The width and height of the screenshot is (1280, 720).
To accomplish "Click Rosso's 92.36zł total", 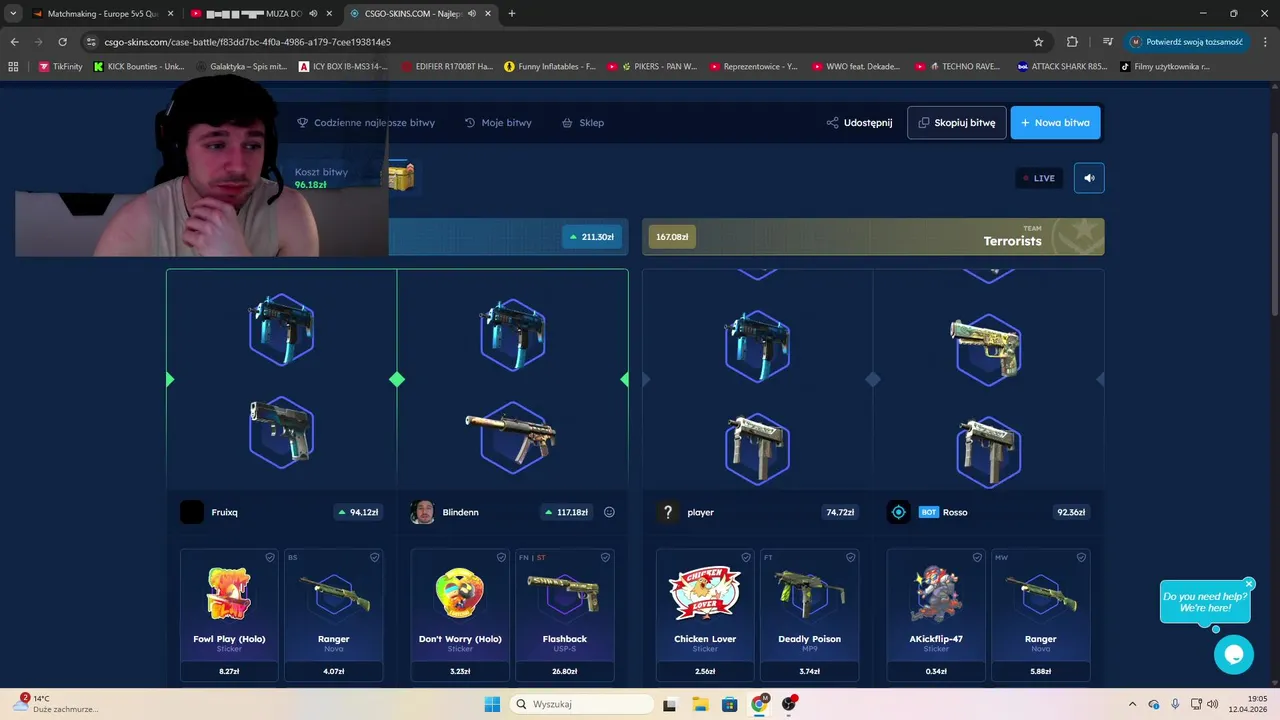I will (x=1071, y=512).
